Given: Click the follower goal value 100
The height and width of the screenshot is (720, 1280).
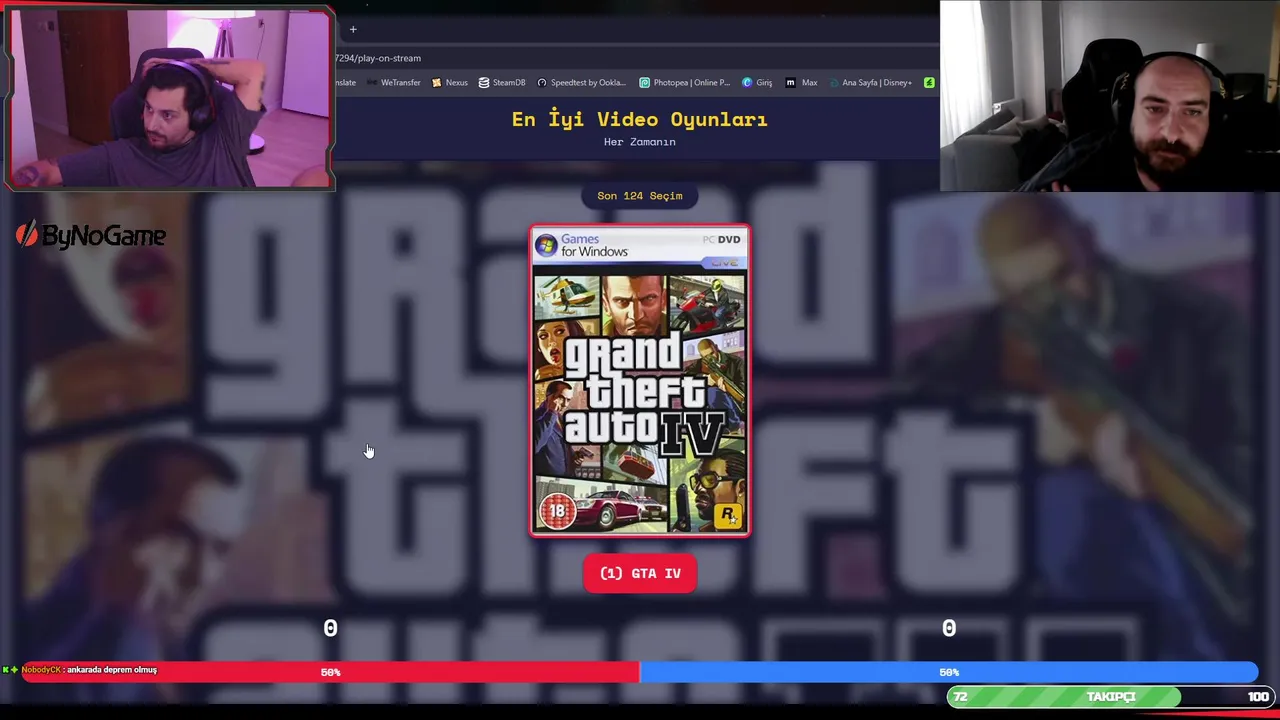Looking at the screenshot, I should tap(1258, 697).
